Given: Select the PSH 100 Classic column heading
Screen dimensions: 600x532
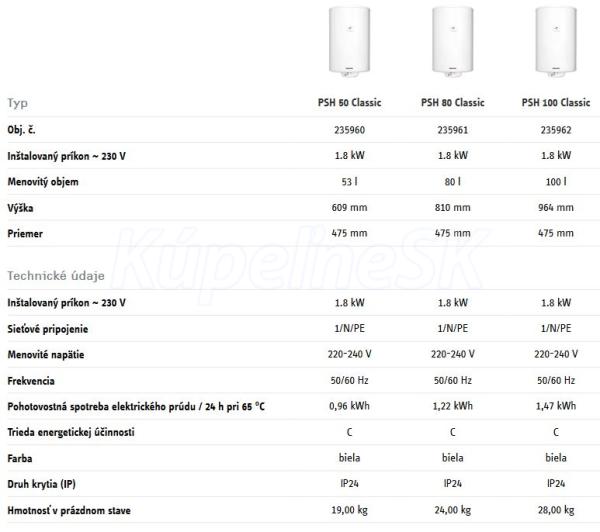Looking at the screenshot, I should pyautogui.click(x=556, y=103).
